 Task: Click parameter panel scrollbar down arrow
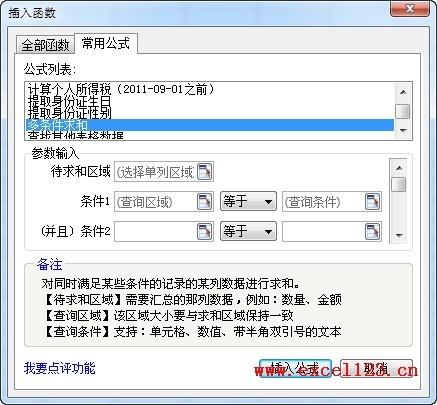399,236
